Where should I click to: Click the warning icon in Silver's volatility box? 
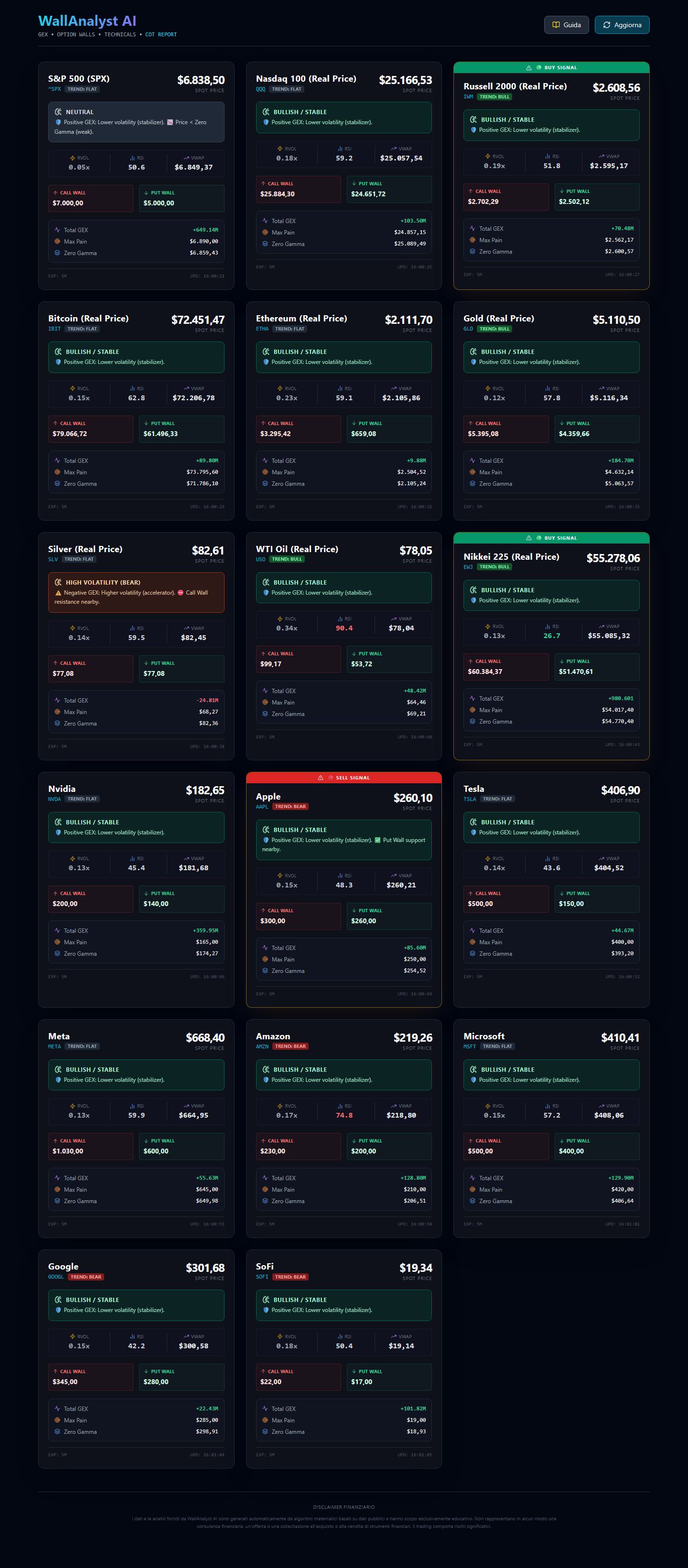58,593
